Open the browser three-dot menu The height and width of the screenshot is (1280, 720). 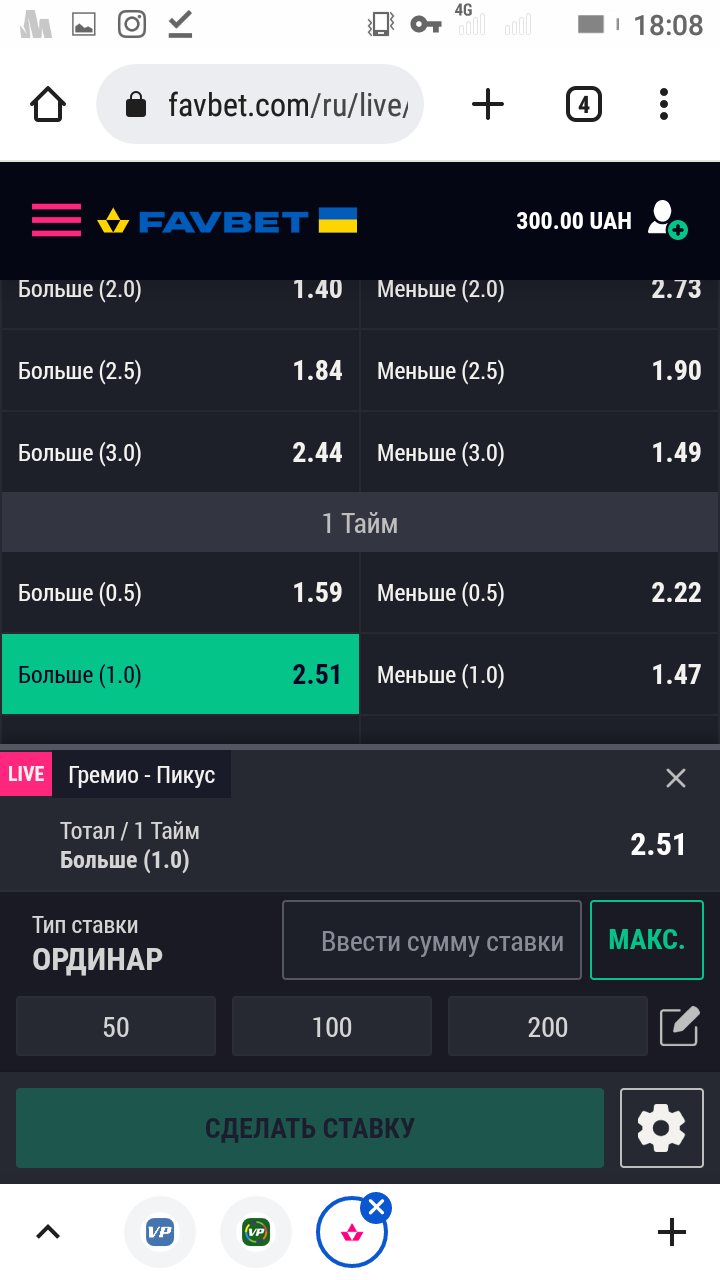(x=663, y=103)
